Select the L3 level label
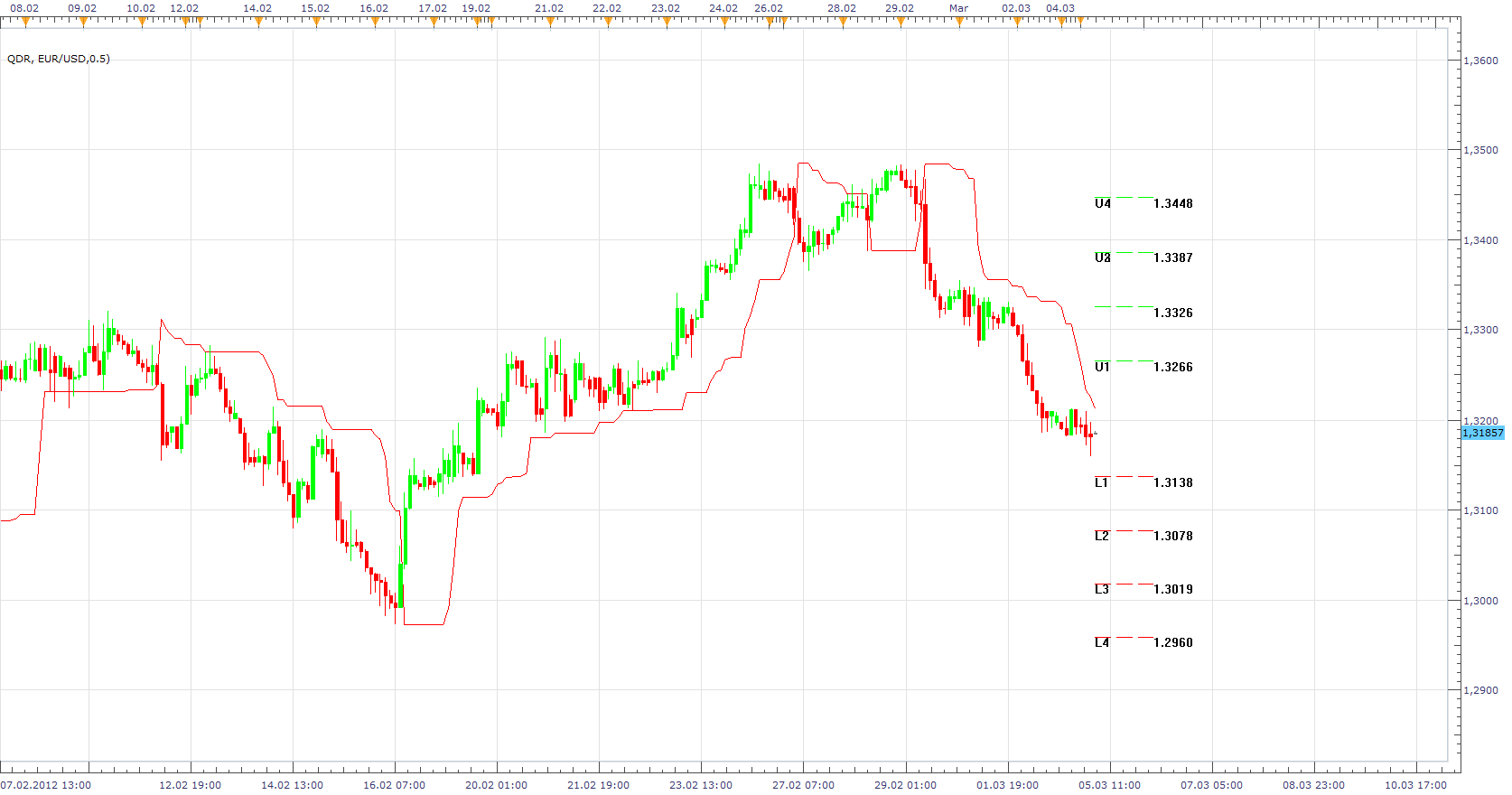 click(1102, 590)
